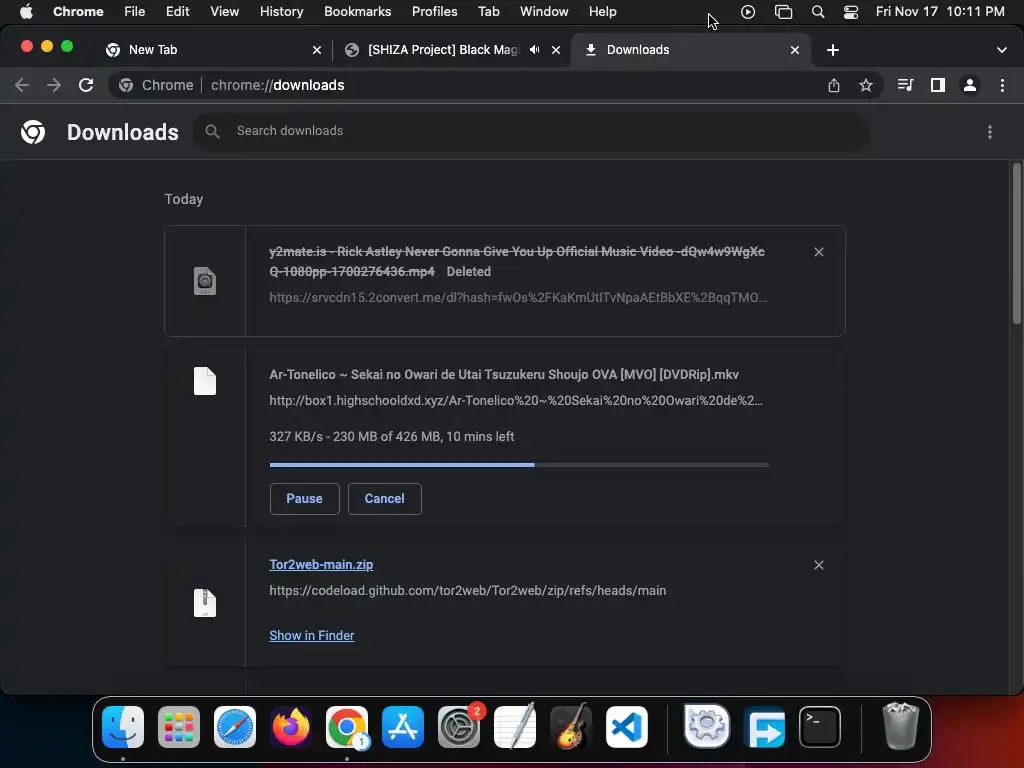
Task: Open the Help menu
Action: tap(602, 11)
